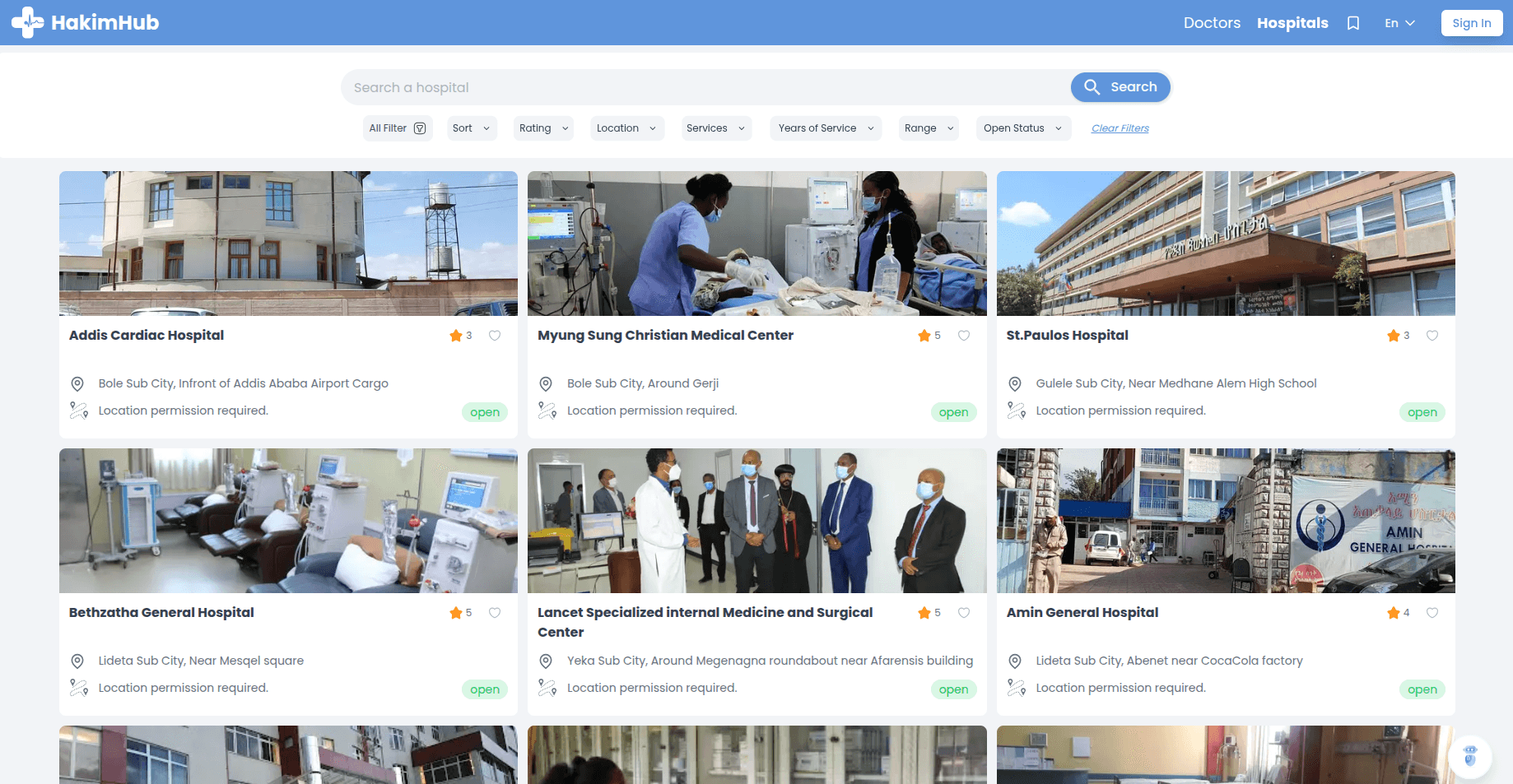1513x784 pixels.
Task: Click distance route icon on St.Paulos Hospital
Action: pyautogui.click(x=1017, y=411)
